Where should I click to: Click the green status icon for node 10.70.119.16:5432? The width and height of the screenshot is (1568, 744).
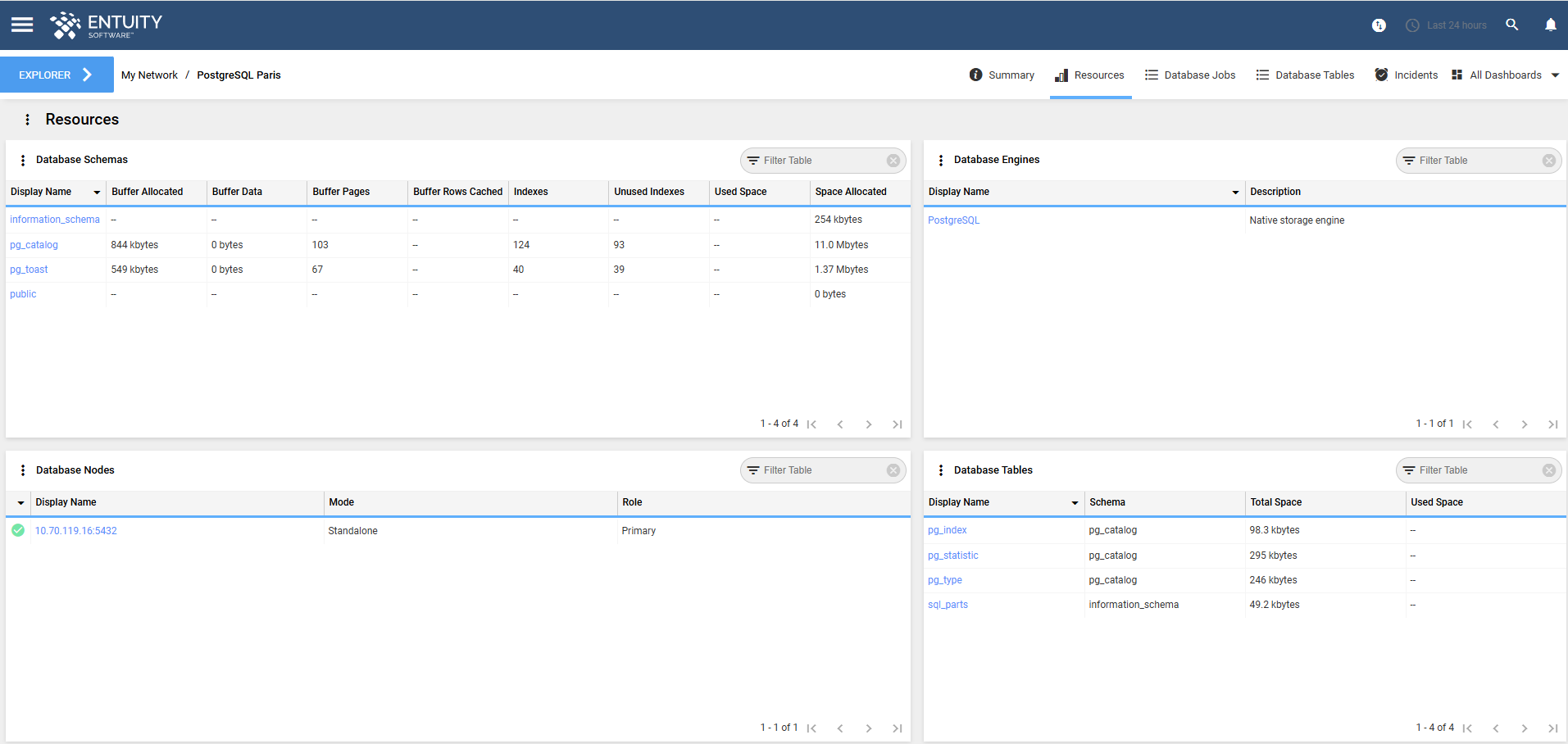click(18, 530)
